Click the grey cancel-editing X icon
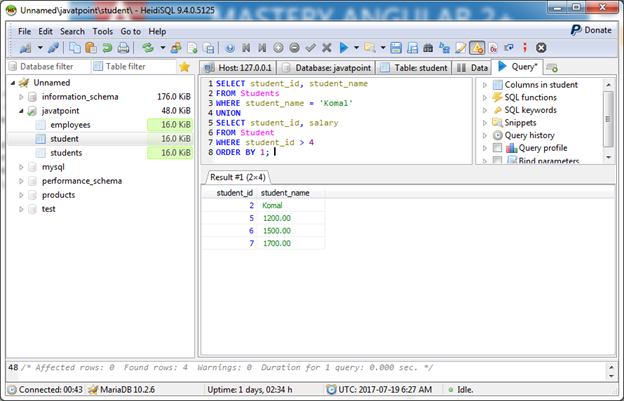Screen dimensions: 624x401 tap(327, 48)
